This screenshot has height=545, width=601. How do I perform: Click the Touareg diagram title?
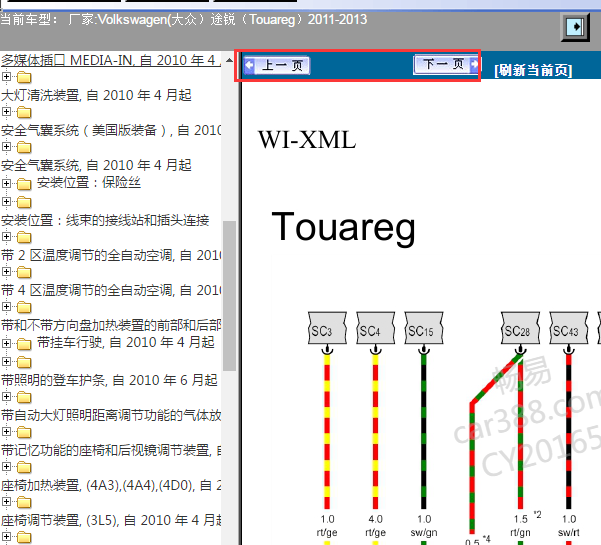tap(343, 228)
